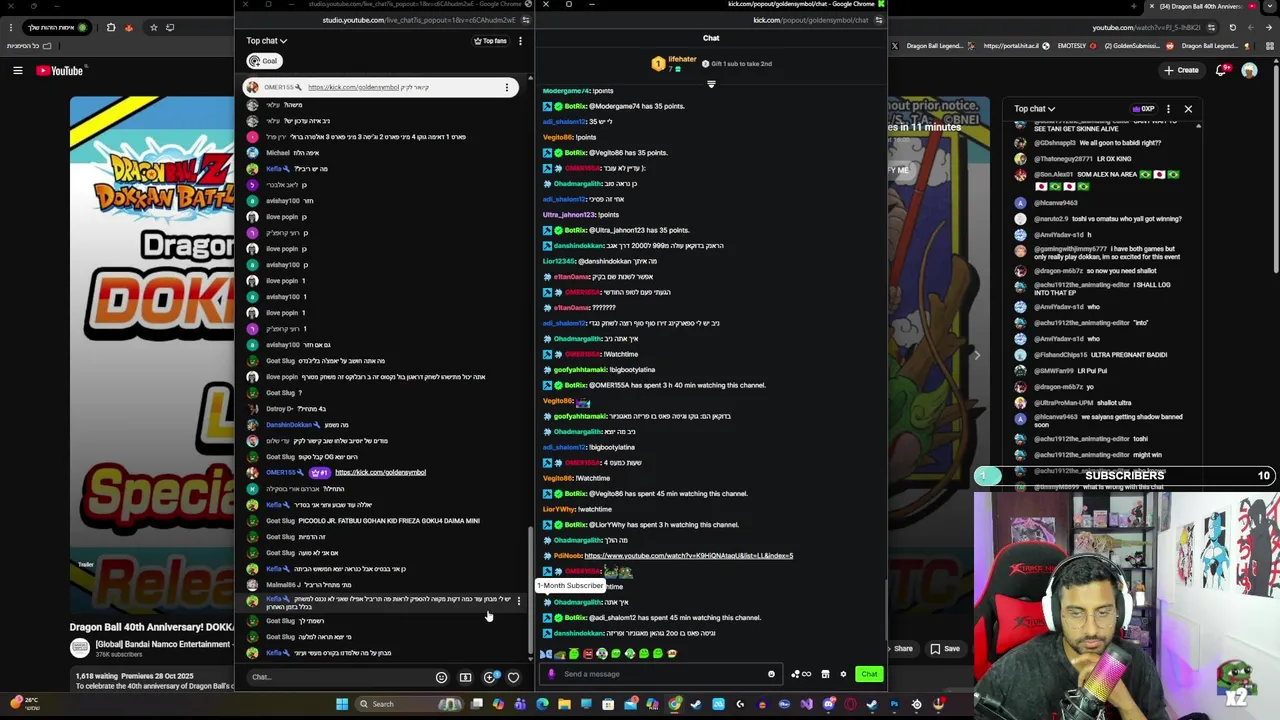Expand Top chat dropdown in YouTube watch page
Image resolution: width=1280 pixels, height=720 pixels.
click(x=1034, y=108)
